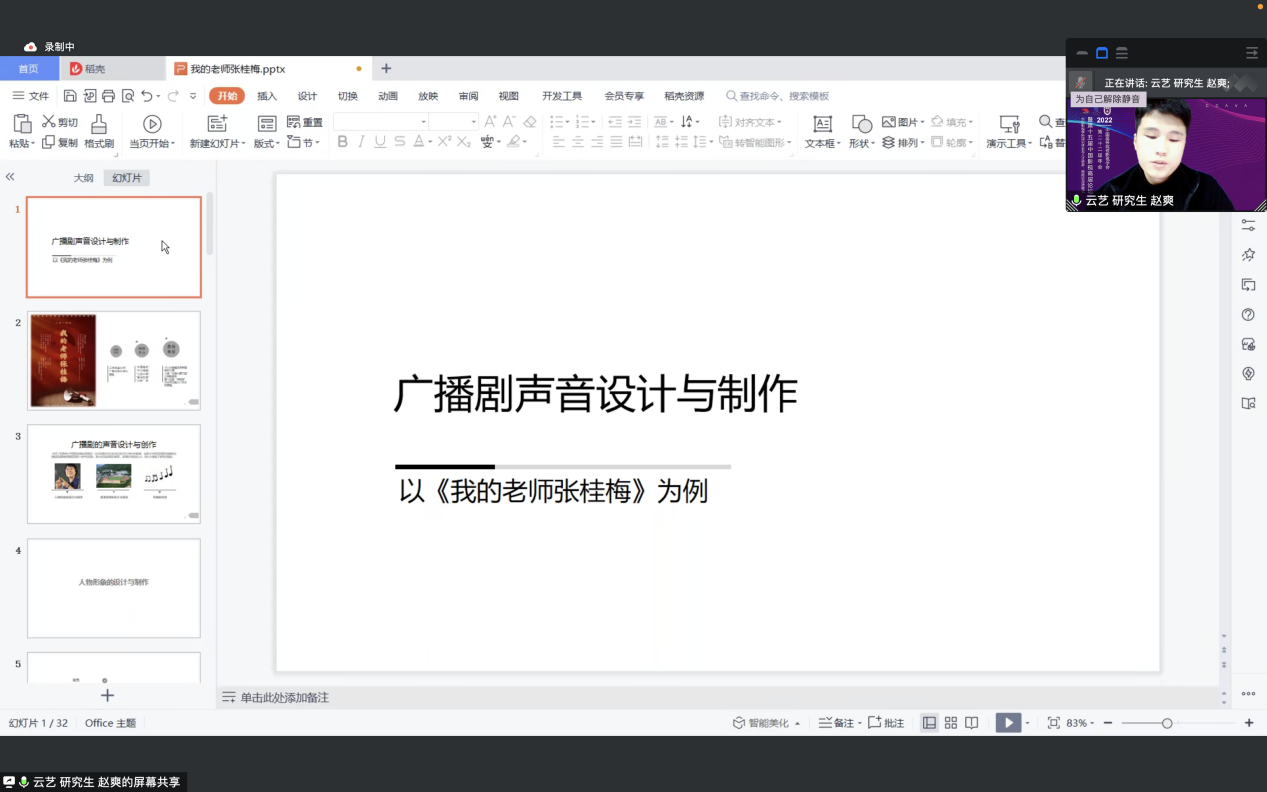Screen dimensions: 1267x792
Task: Switch to slide sorter grid view icon
Action: coord(951,723)
